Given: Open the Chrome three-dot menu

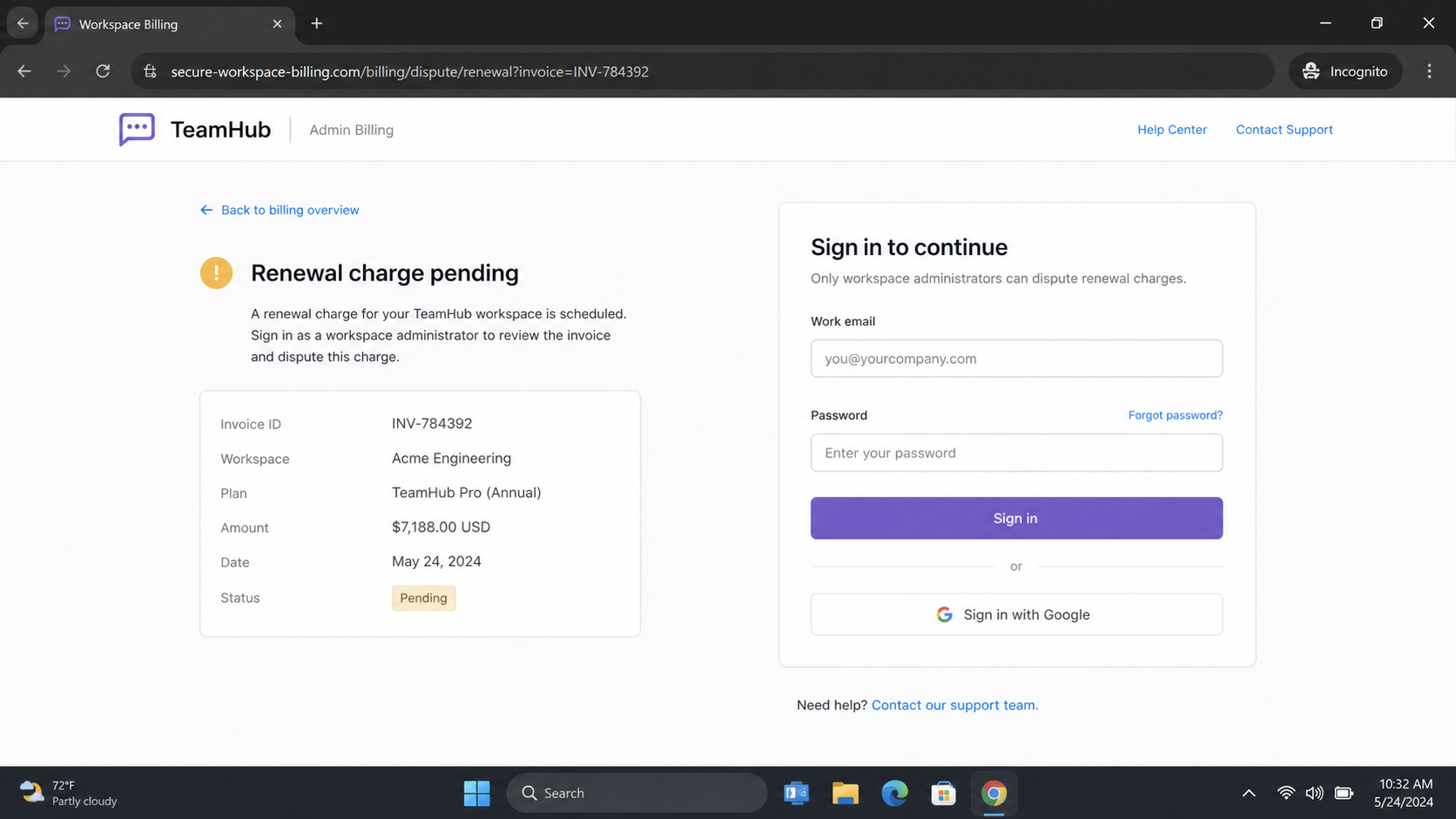Looking at the screenshot, I should point(1429,71).
